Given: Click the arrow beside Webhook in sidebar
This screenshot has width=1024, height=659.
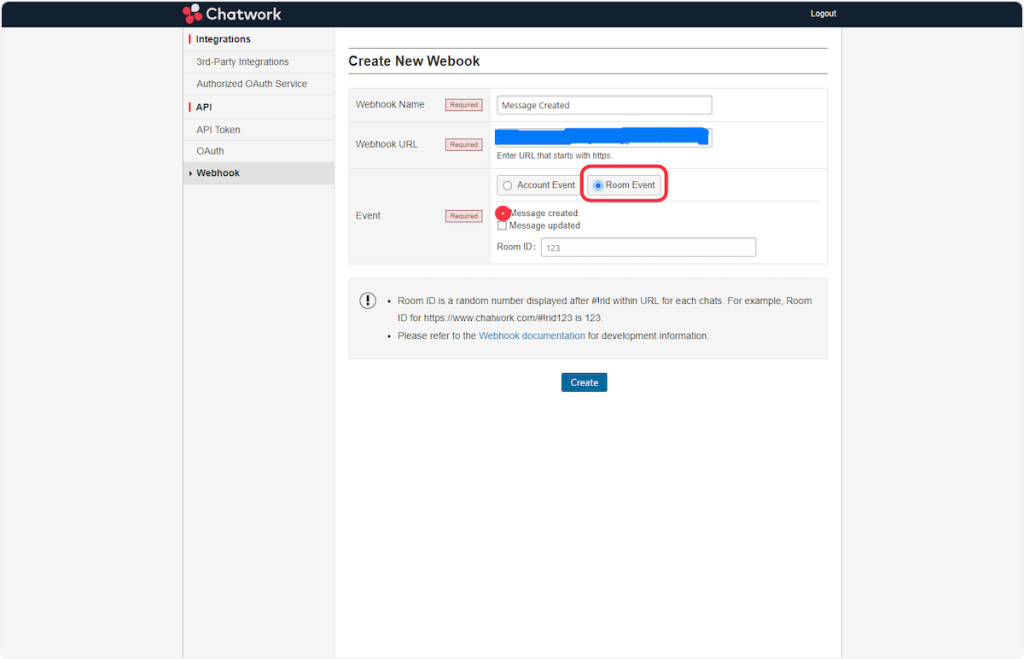Looking at the screenshot, I should (x=190, y=174).
